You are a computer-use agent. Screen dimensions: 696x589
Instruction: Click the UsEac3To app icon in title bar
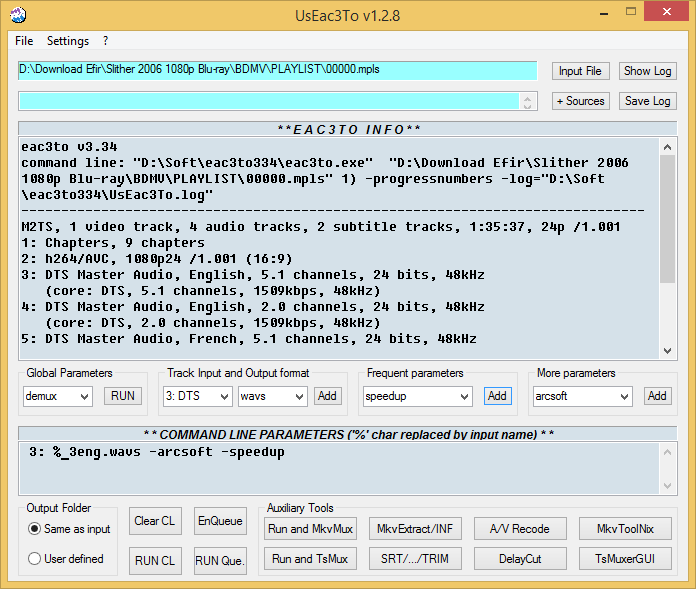[18, 15]
